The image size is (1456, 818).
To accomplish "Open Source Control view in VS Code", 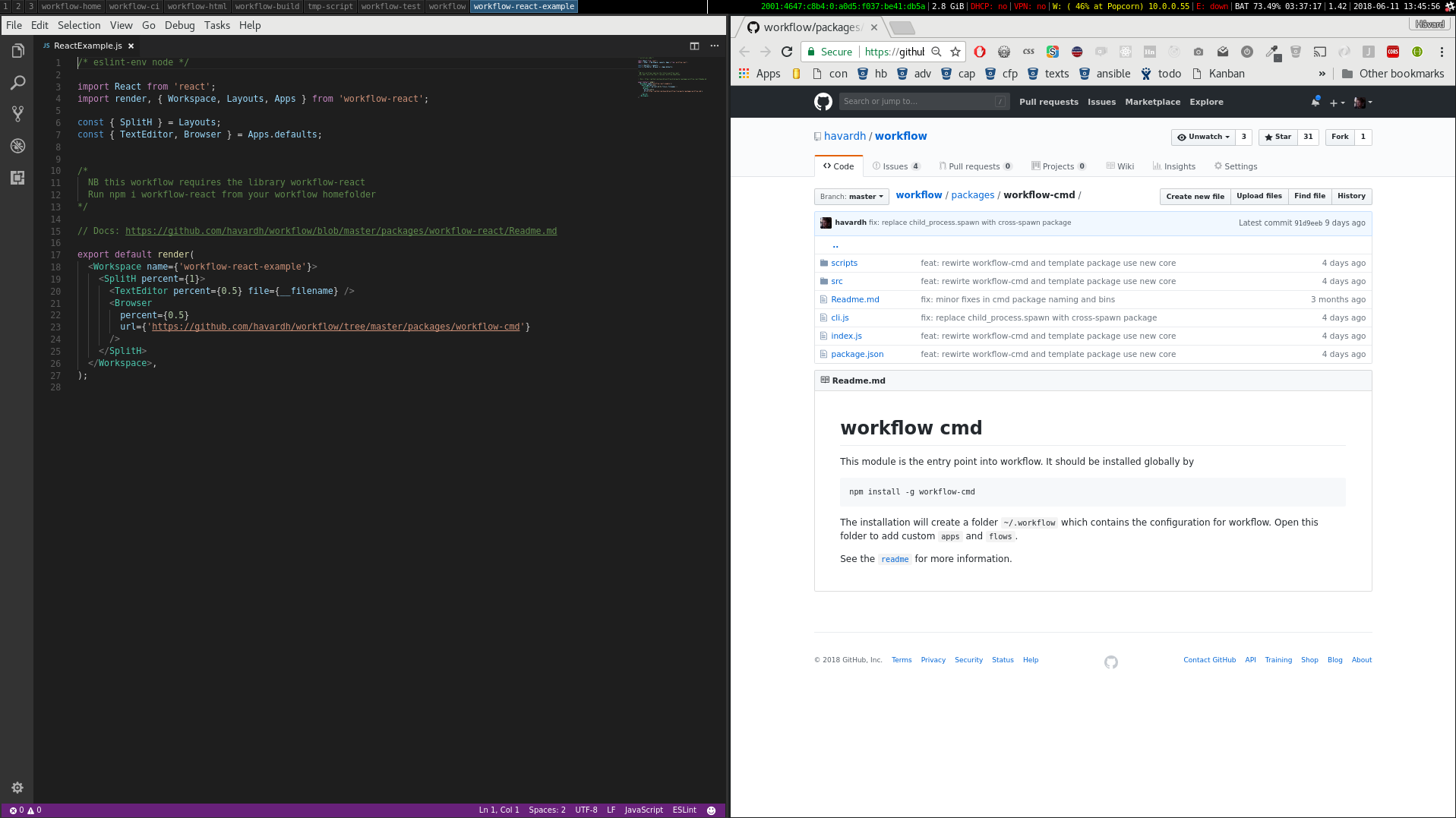I will 17,114.
